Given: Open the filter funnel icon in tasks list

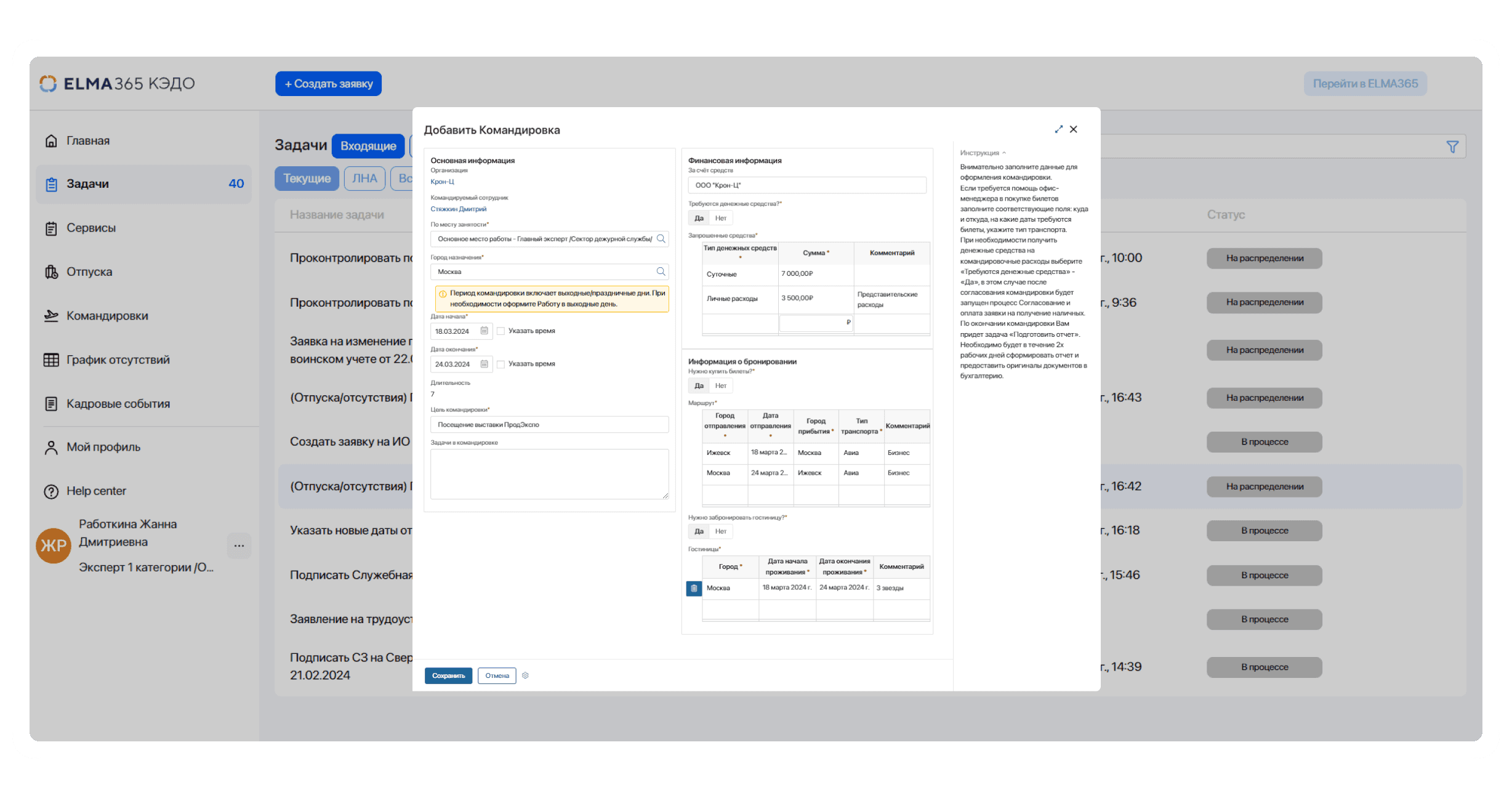Looking at the screenshot, I should tap(1452, 147).
